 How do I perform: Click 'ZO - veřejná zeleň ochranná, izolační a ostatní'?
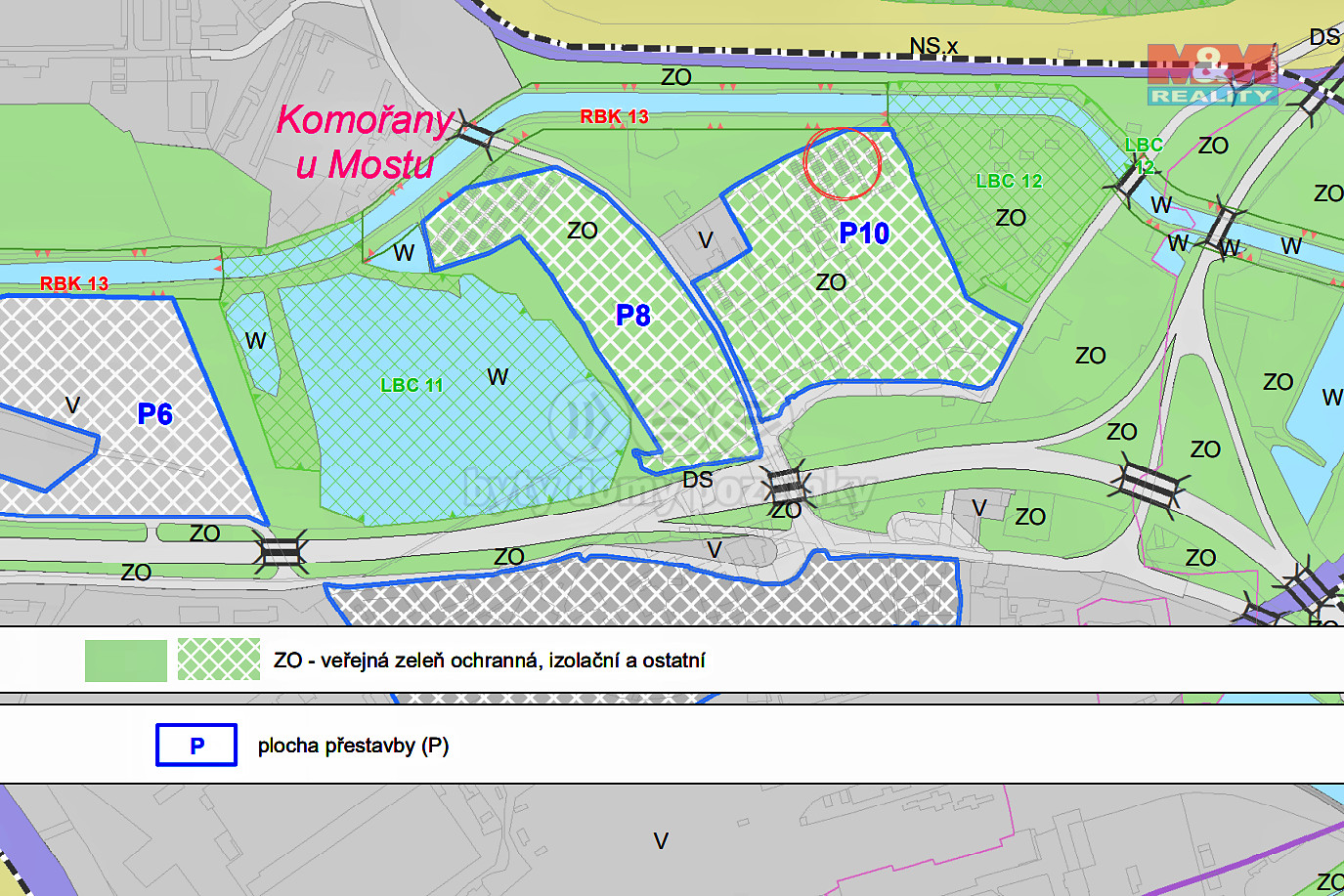pyautogui.click(x=489, y=661)
